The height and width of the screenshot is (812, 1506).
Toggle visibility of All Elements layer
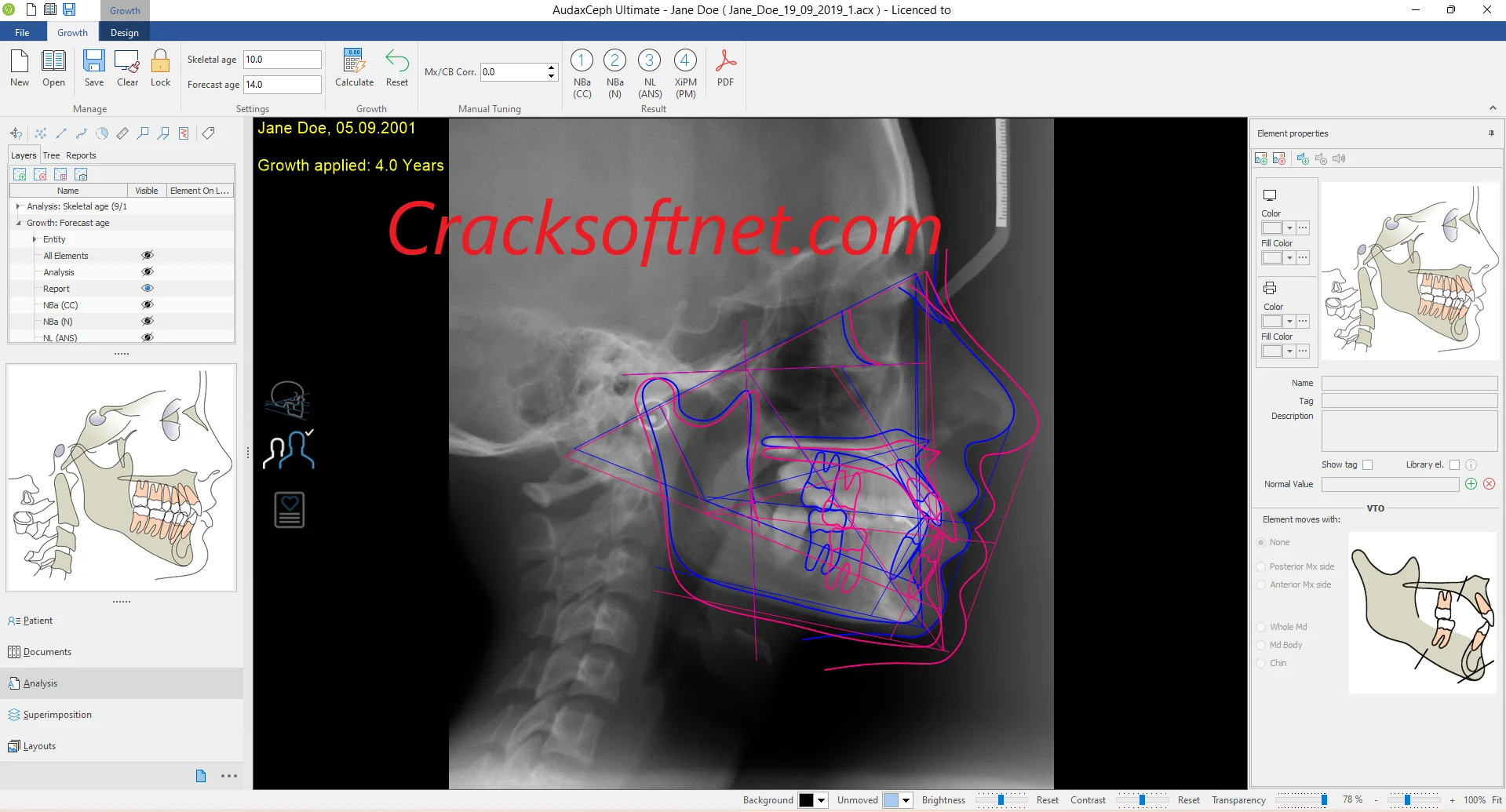[147, 256]
